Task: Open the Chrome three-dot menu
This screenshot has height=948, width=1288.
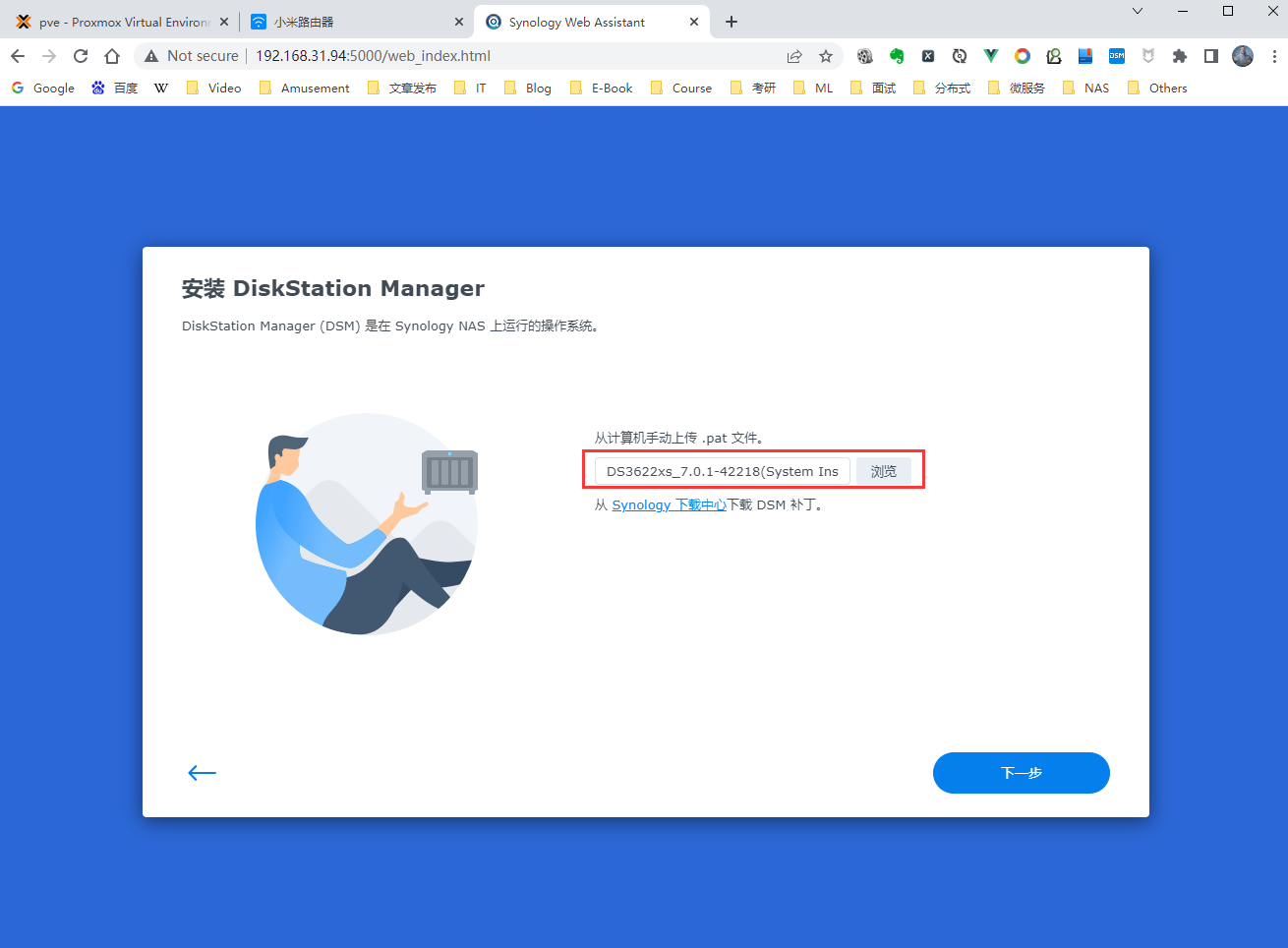Action: [x=1274, y=56]
